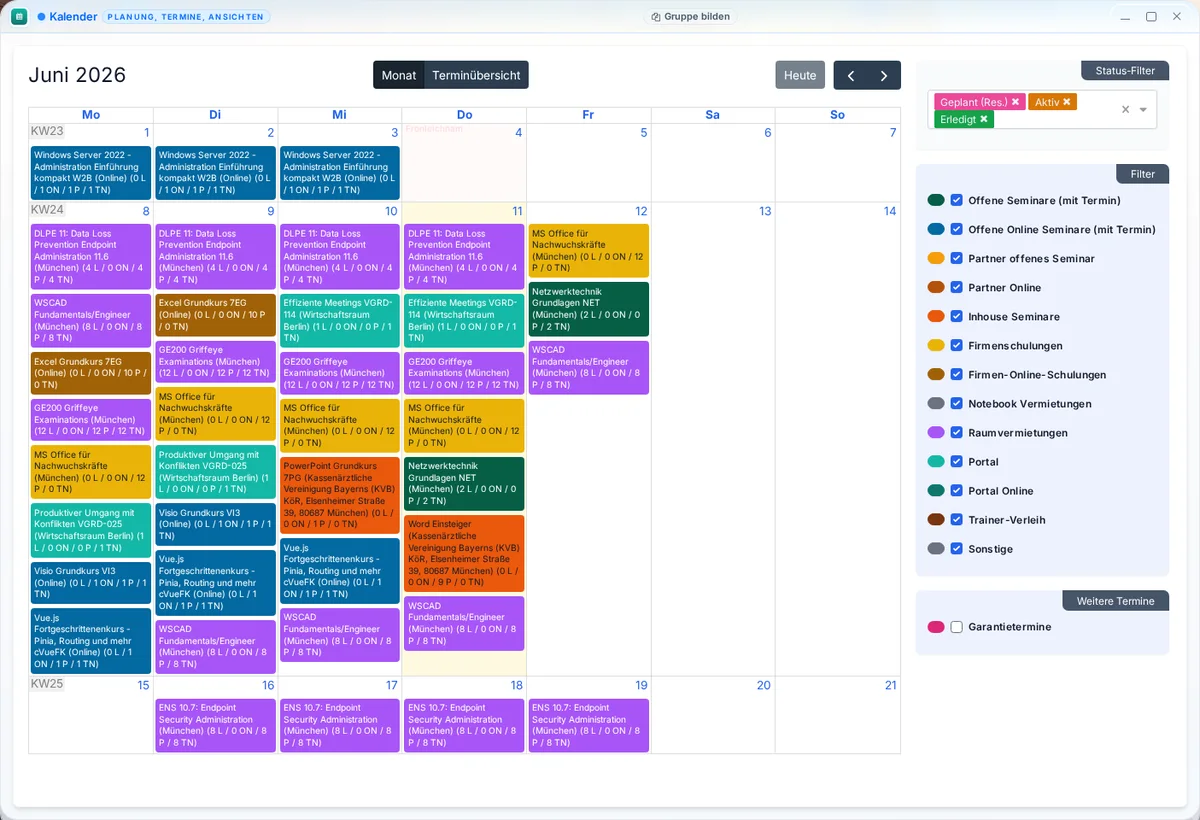Go to next month arrow
1200x820 pixels.
click(884, 75)
